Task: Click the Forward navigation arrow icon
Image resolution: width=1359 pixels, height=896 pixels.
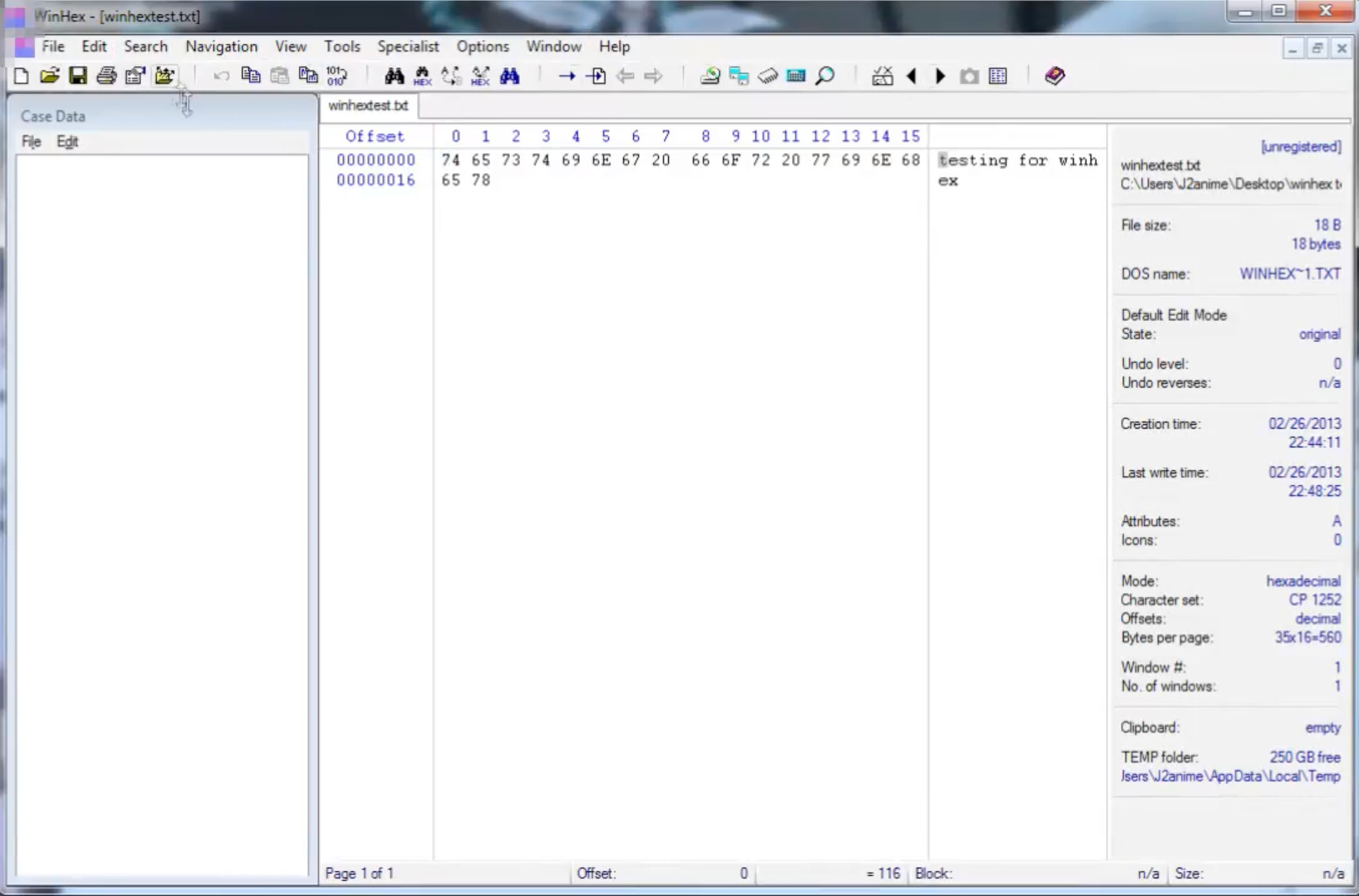Action: [654, 76]
